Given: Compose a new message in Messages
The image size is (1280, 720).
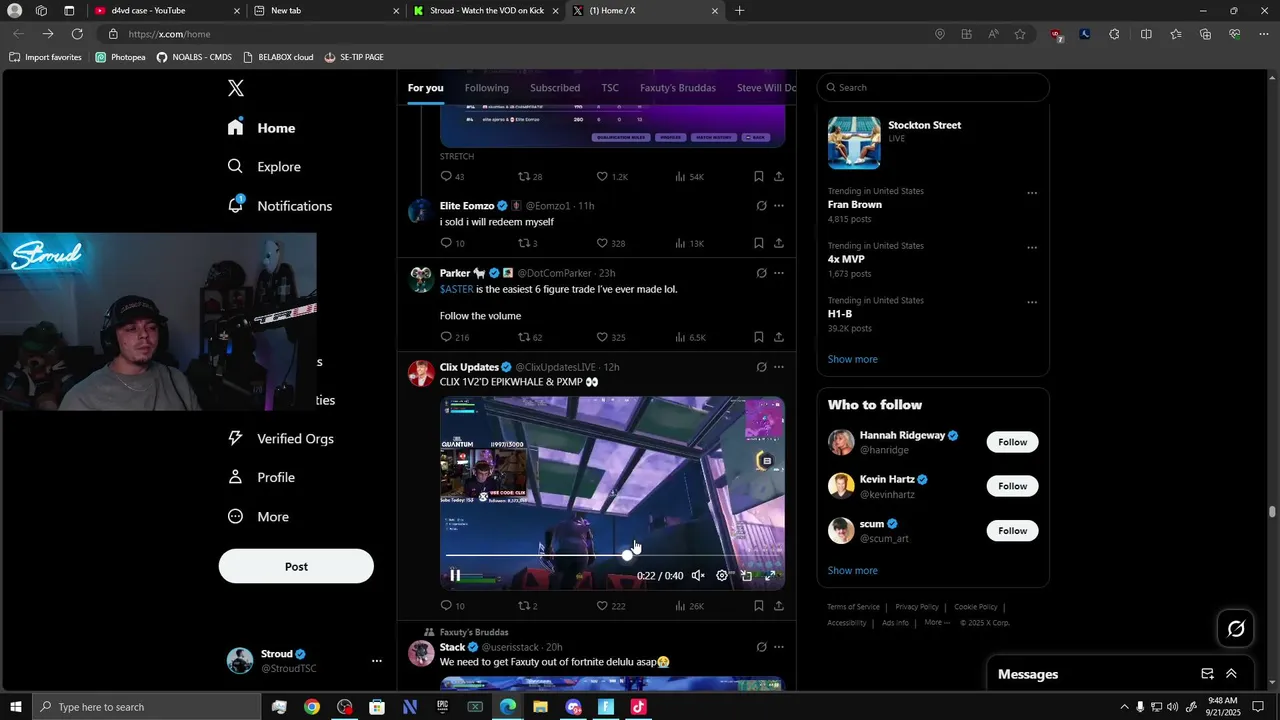Looking at the screenshot, I should click(1207, 674).
